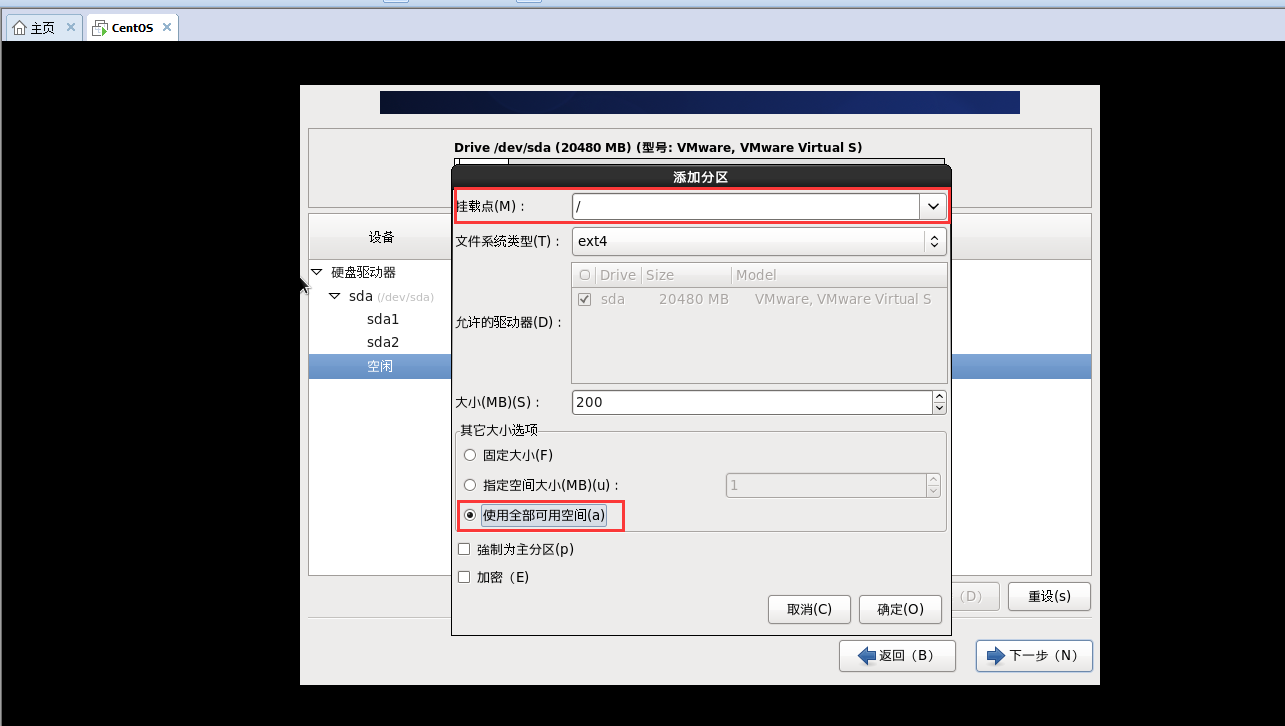Viewport: 1285px width, 726px height.
Task: Click the CentOS VM tab icon
Action: coord(100,28)
